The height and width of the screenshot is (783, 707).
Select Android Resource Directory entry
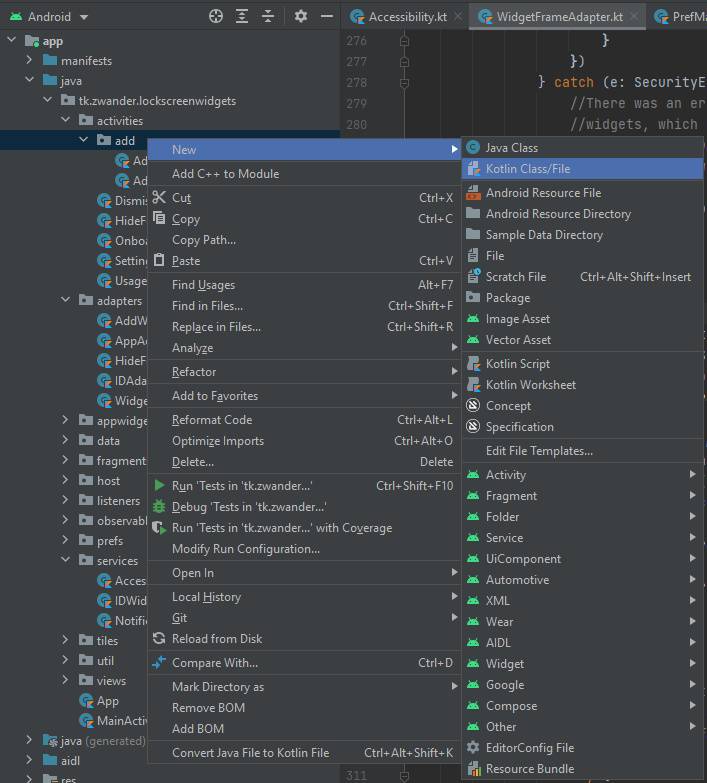(x=583, y=214)
